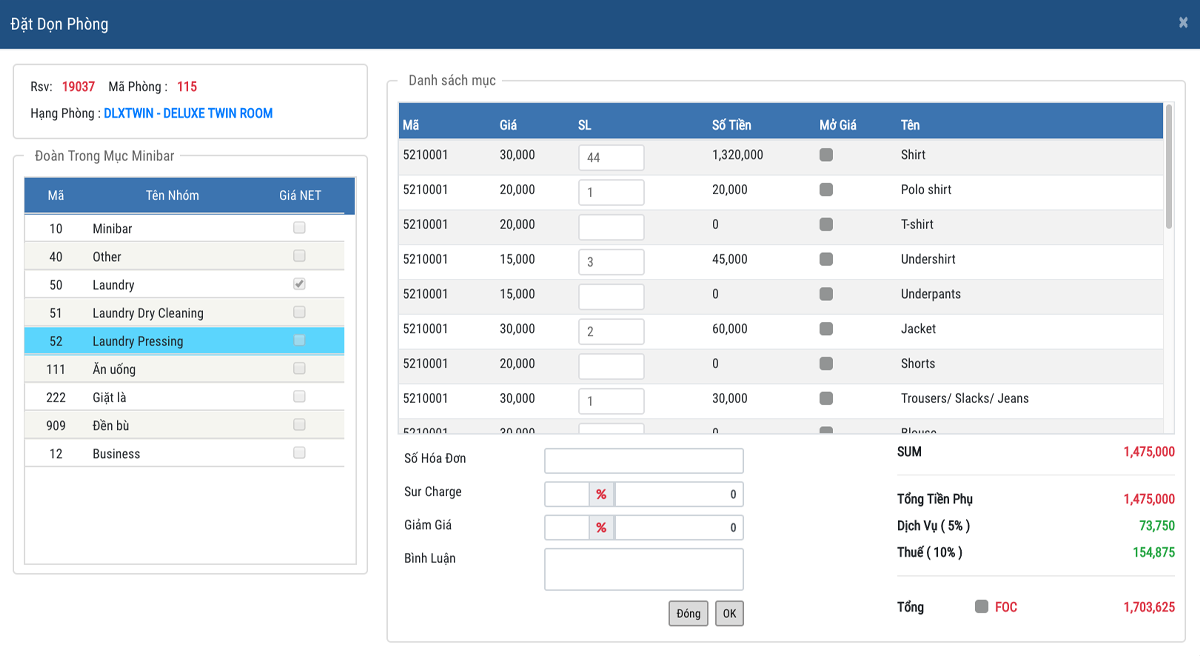
Task: Toggle Giá NET checkbox for Business
Action: (299, 452)
